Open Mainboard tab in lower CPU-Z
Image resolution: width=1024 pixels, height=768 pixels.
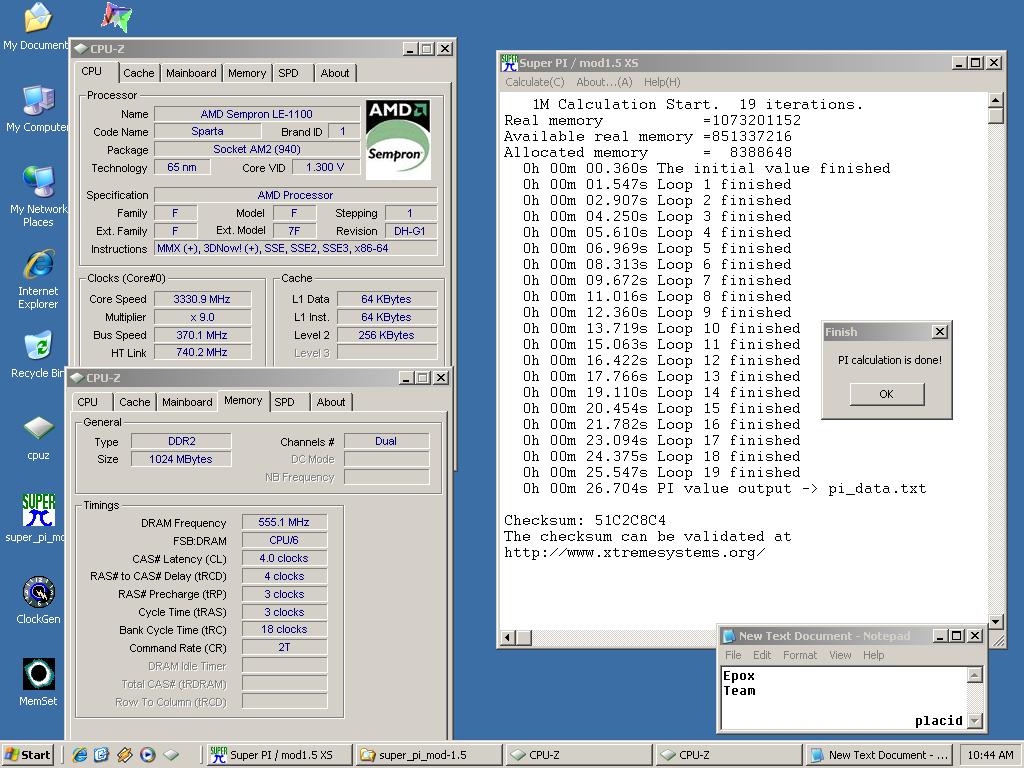[x=187, y=402]
